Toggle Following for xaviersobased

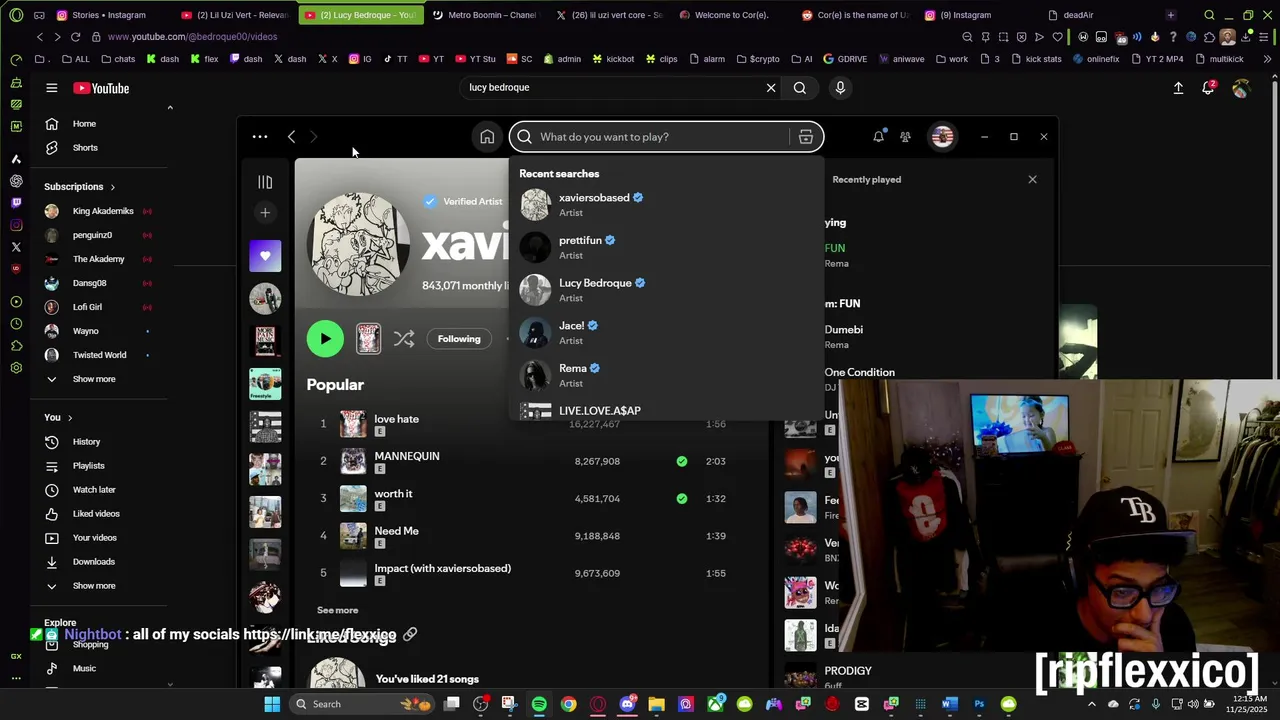(x=459, y=339)
